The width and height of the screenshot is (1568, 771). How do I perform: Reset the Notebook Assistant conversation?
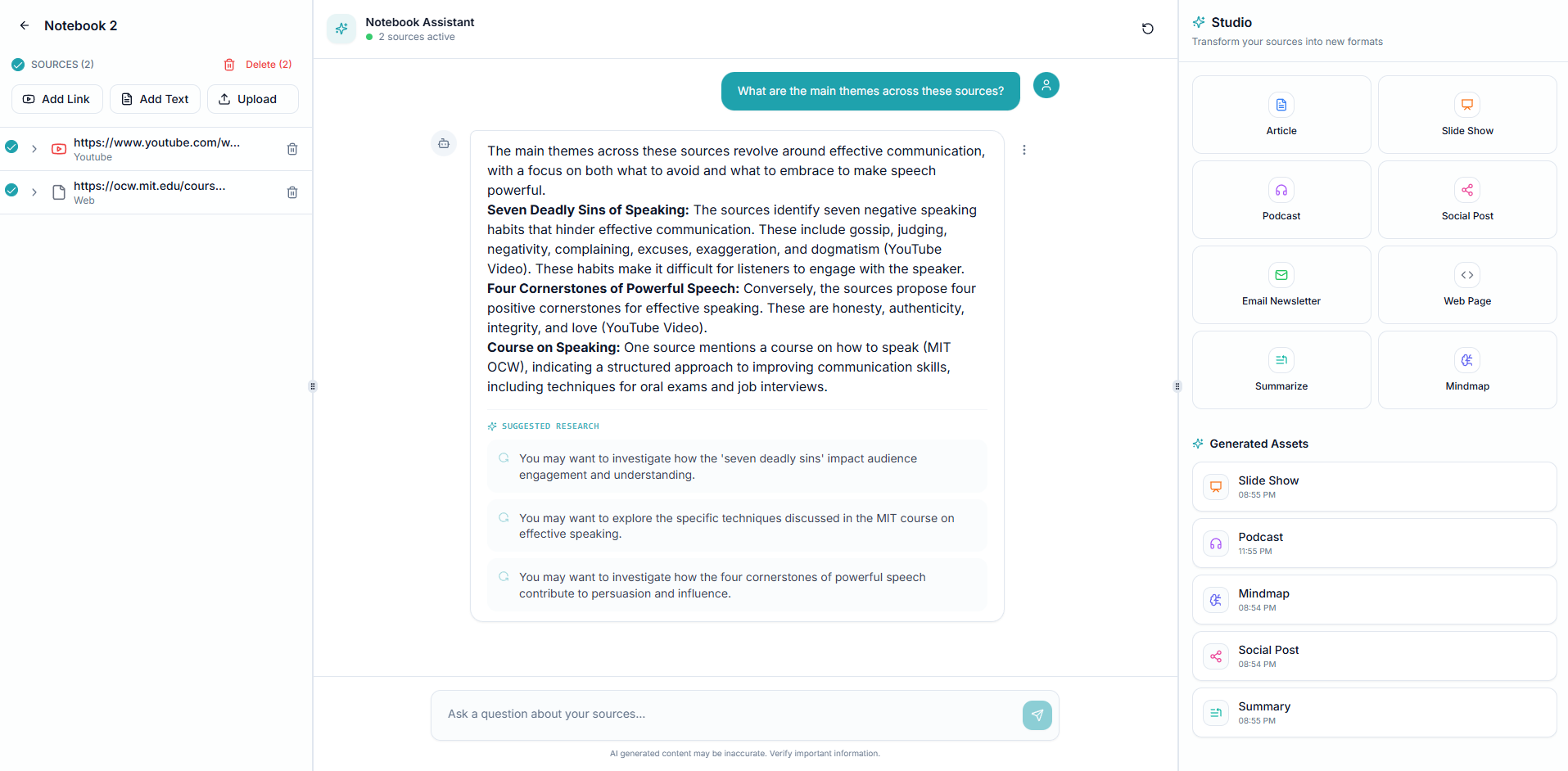coord(1147,28)
